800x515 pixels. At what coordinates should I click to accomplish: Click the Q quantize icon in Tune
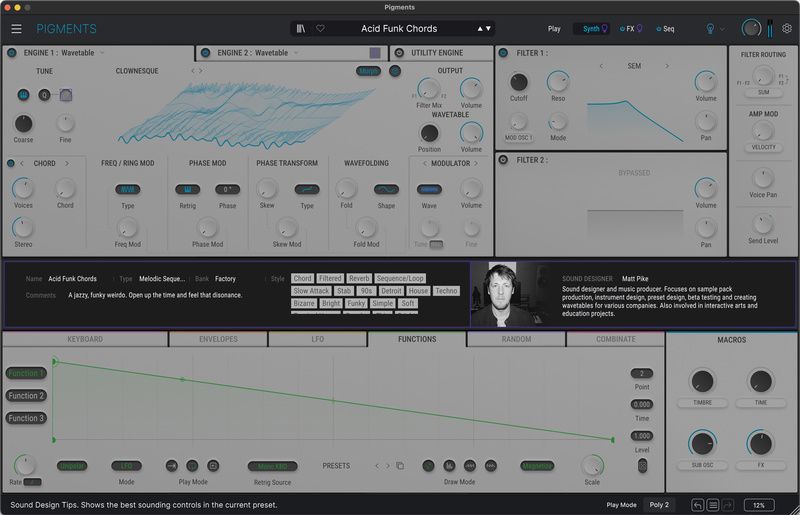coord(44,95)
